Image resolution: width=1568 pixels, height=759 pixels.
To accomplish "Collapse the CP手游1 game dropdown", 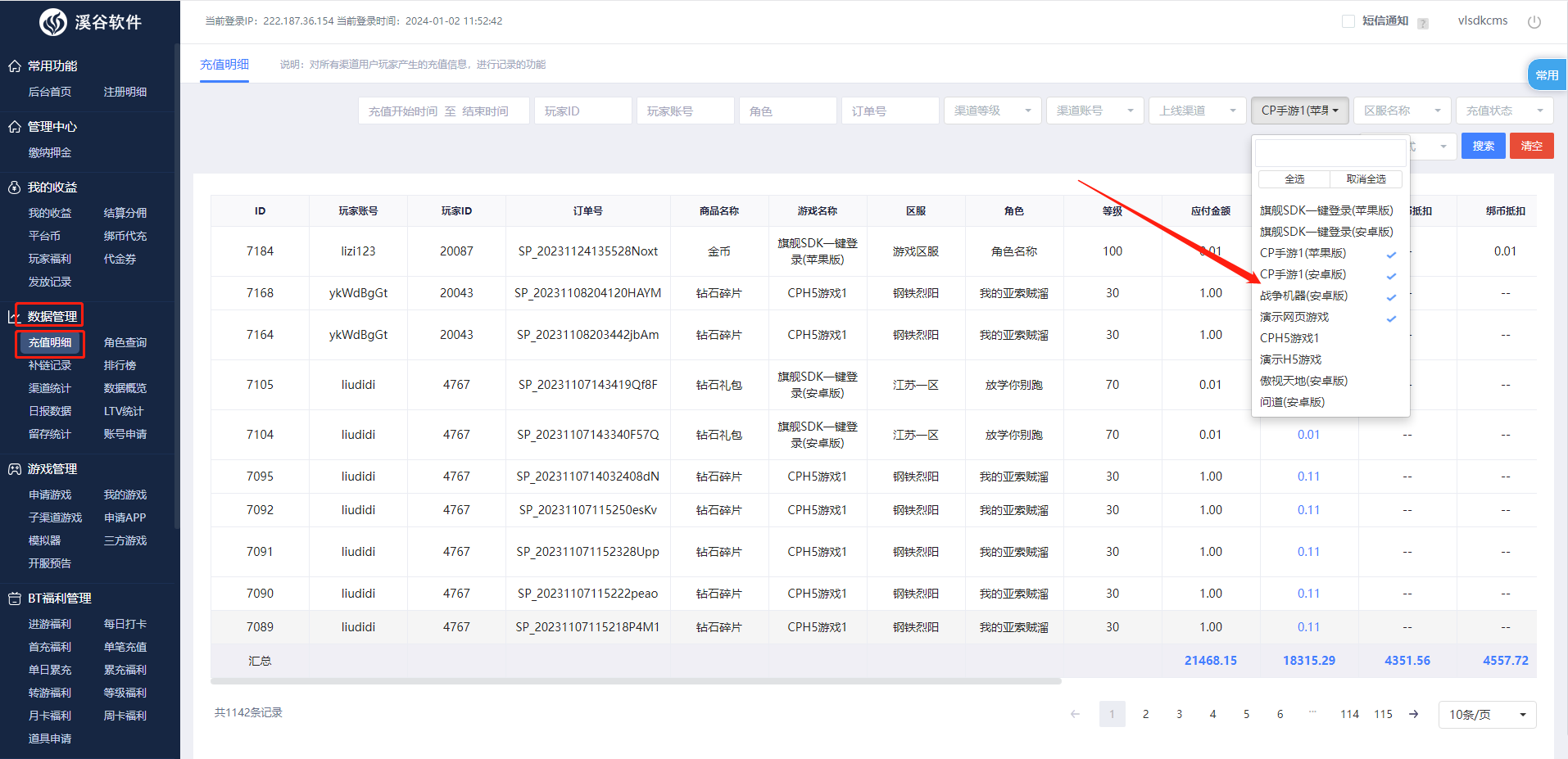I will (1300, 111).
